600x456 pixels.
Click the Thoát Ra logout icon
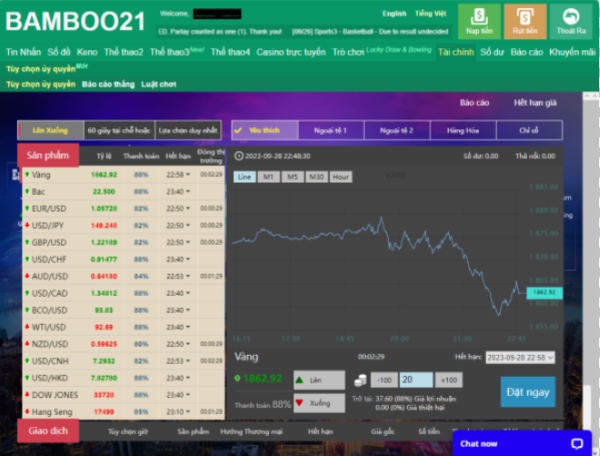(570, 16)
